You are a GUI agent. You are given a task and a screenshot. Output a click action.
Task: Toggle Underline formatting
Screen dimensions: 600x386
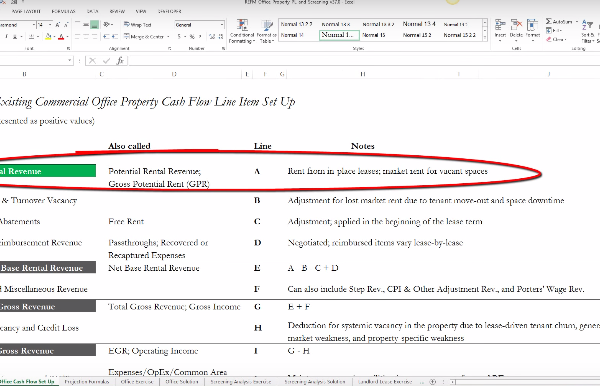pyautogui.click(x=15, y=37)
